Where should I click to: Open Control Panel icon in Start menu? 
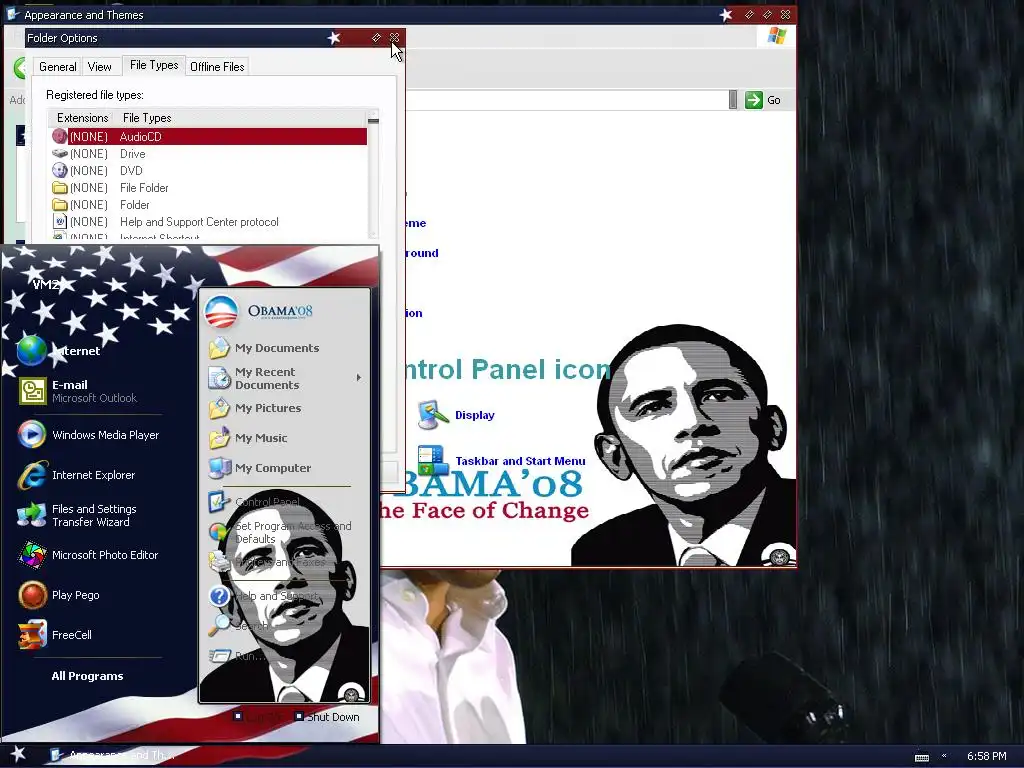click(x=219, y=502)
